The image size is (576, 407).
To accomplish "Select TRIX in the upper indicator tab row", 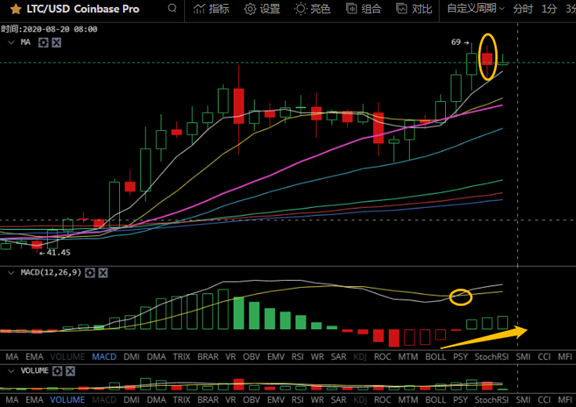I will coord(181,357).
